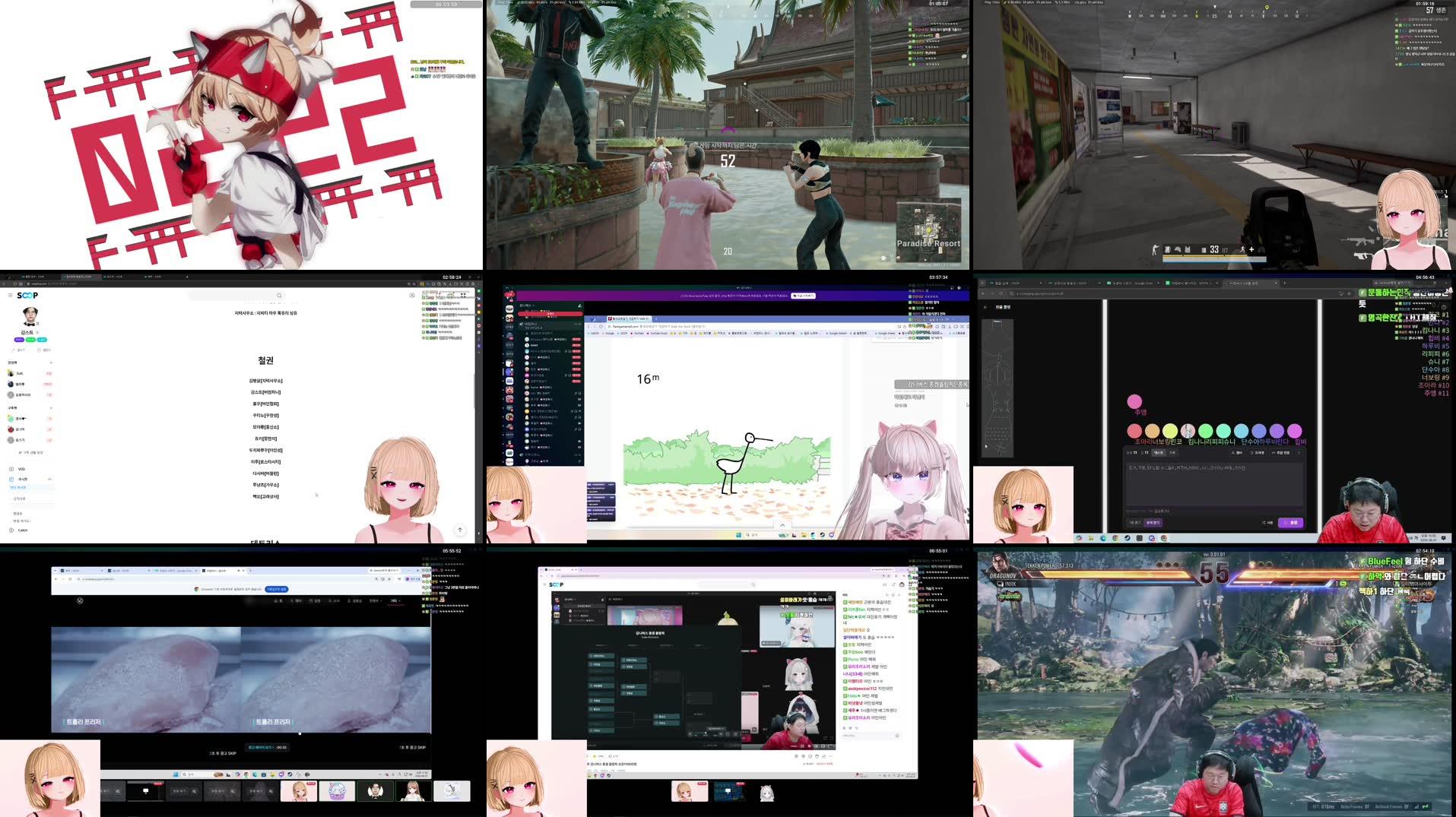
Task: Select the purple-highlighted pick option in the roulette panel footer
Action: [1153, 523]
